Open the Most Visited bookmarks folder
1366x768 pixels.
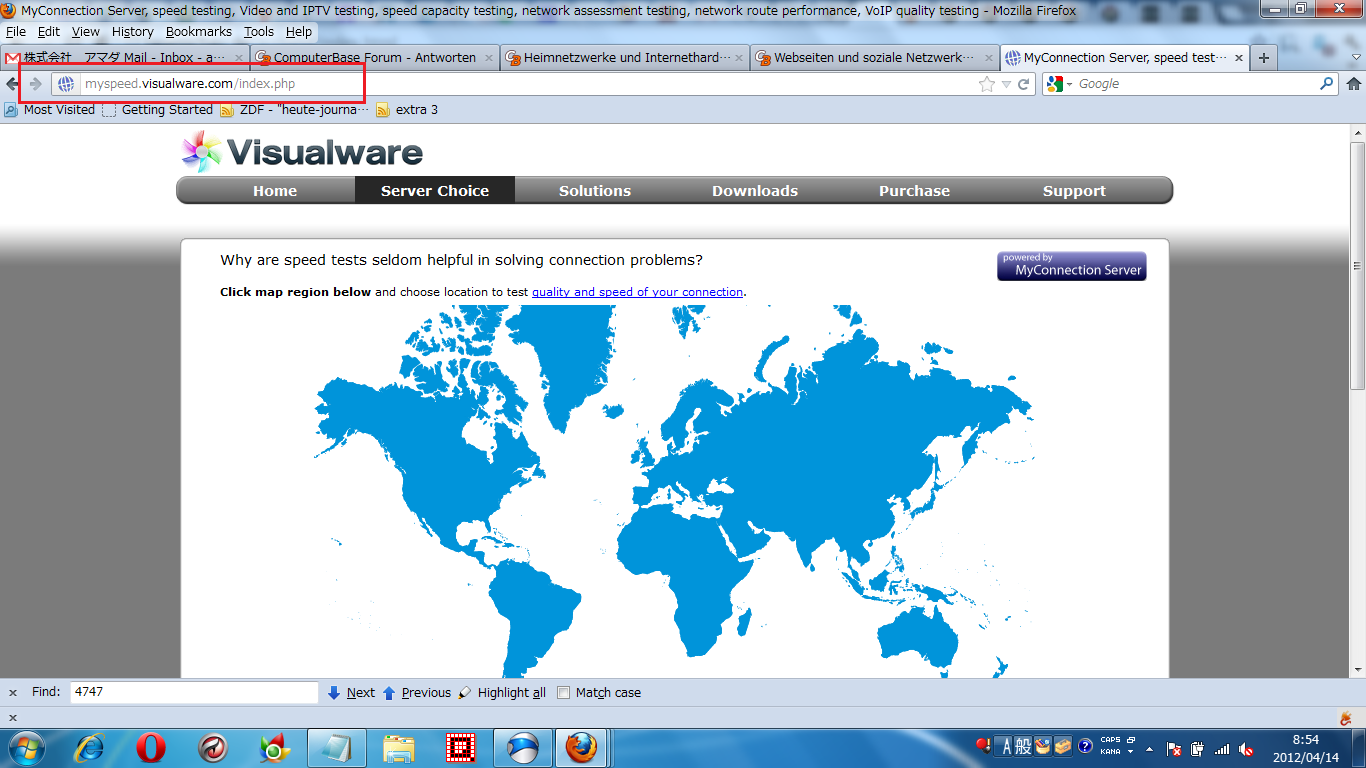[50, 110]
